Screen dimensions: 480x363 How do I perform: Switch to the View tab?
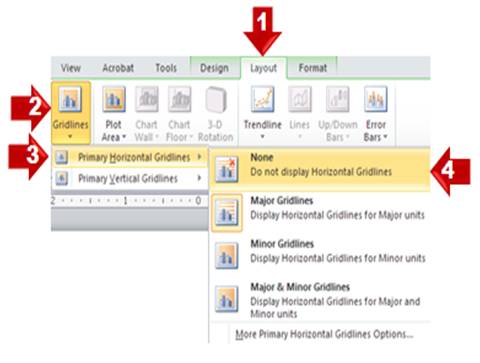[x=71, y=68]
